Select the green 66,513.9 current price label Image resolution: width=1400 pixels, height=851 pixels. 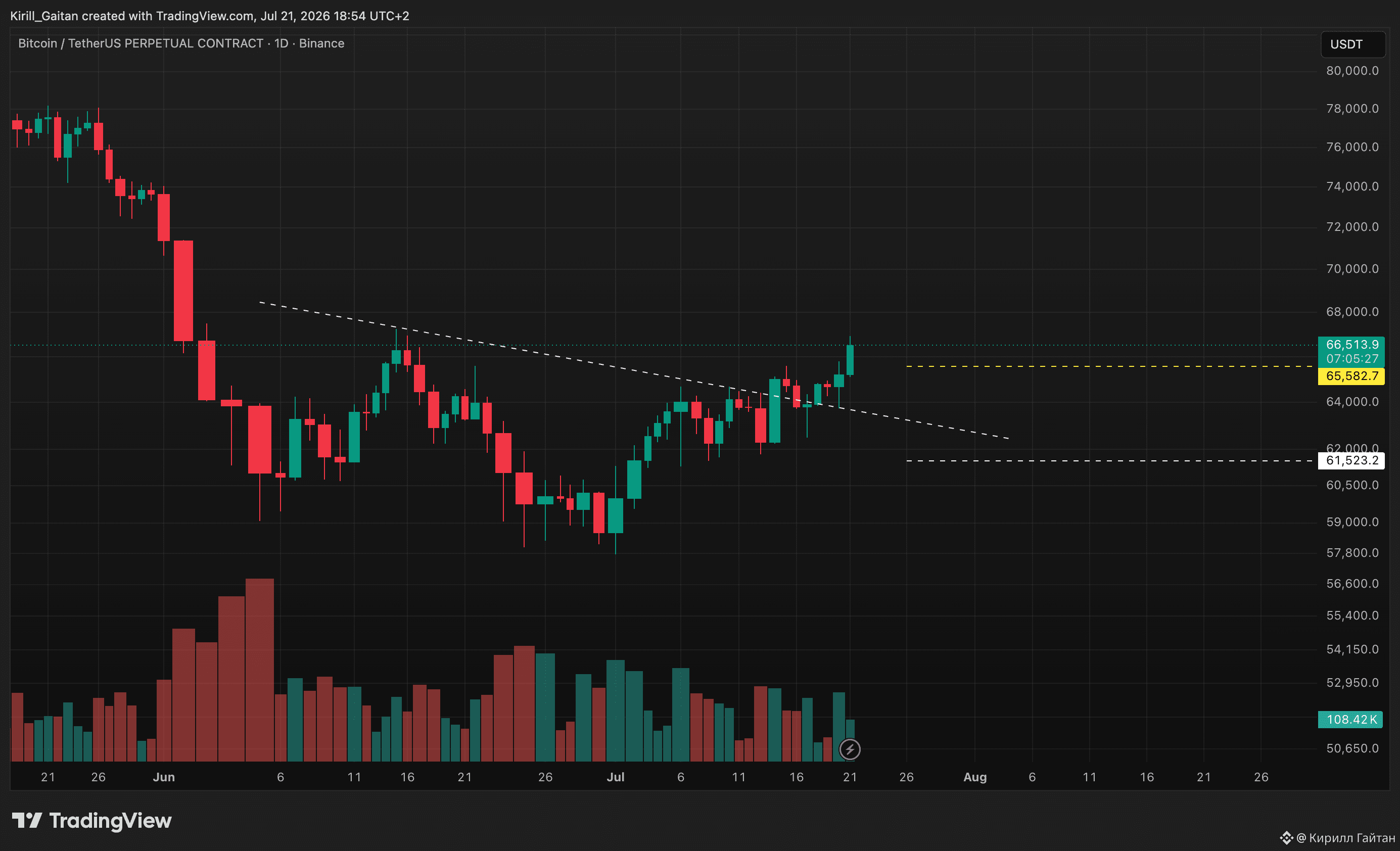(1351, 344)
